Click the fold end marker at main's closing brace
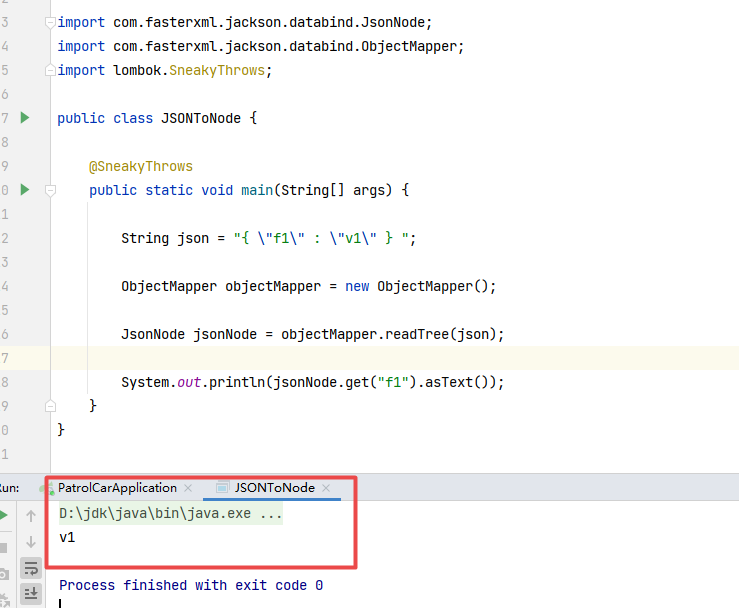 [x=50, y=406]
